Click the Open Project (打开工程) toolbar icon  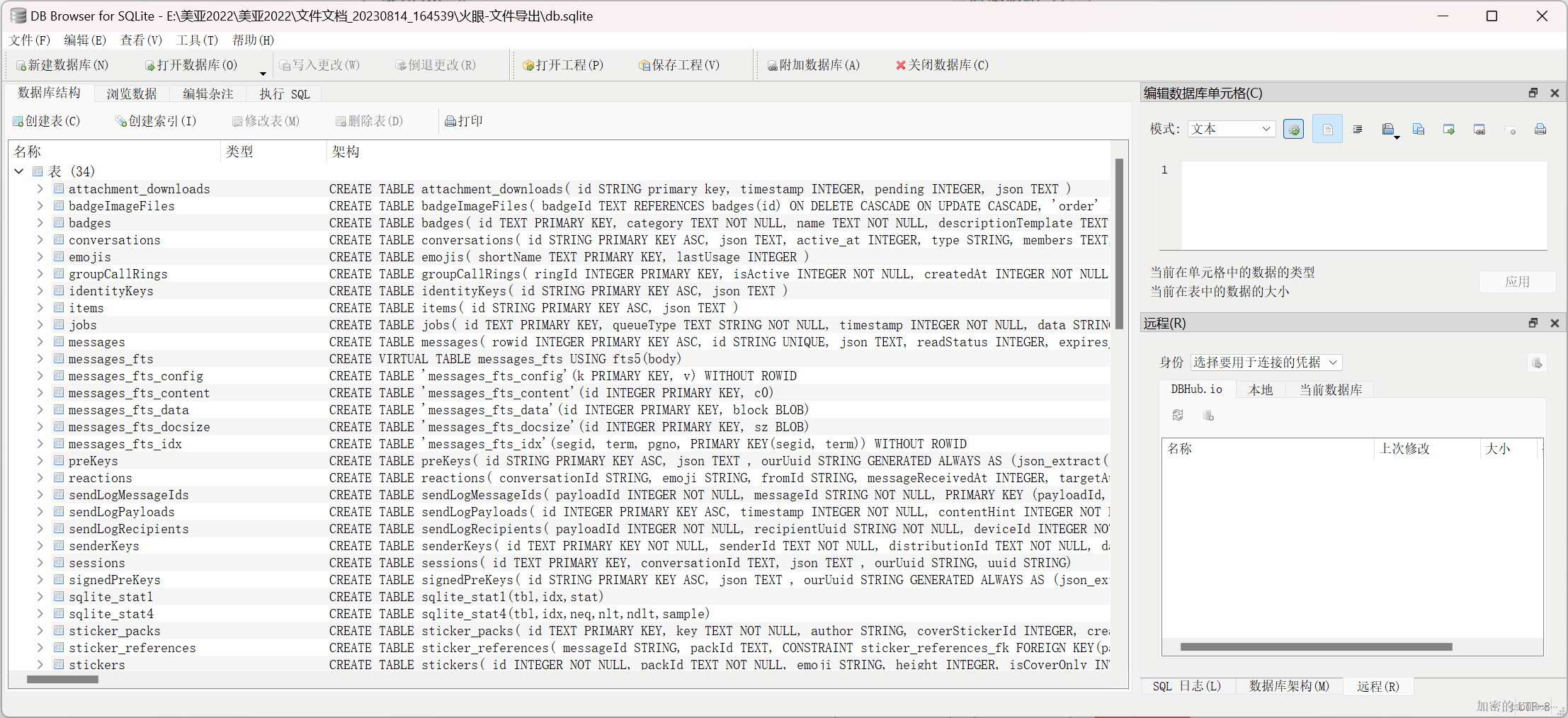point(528,66)
